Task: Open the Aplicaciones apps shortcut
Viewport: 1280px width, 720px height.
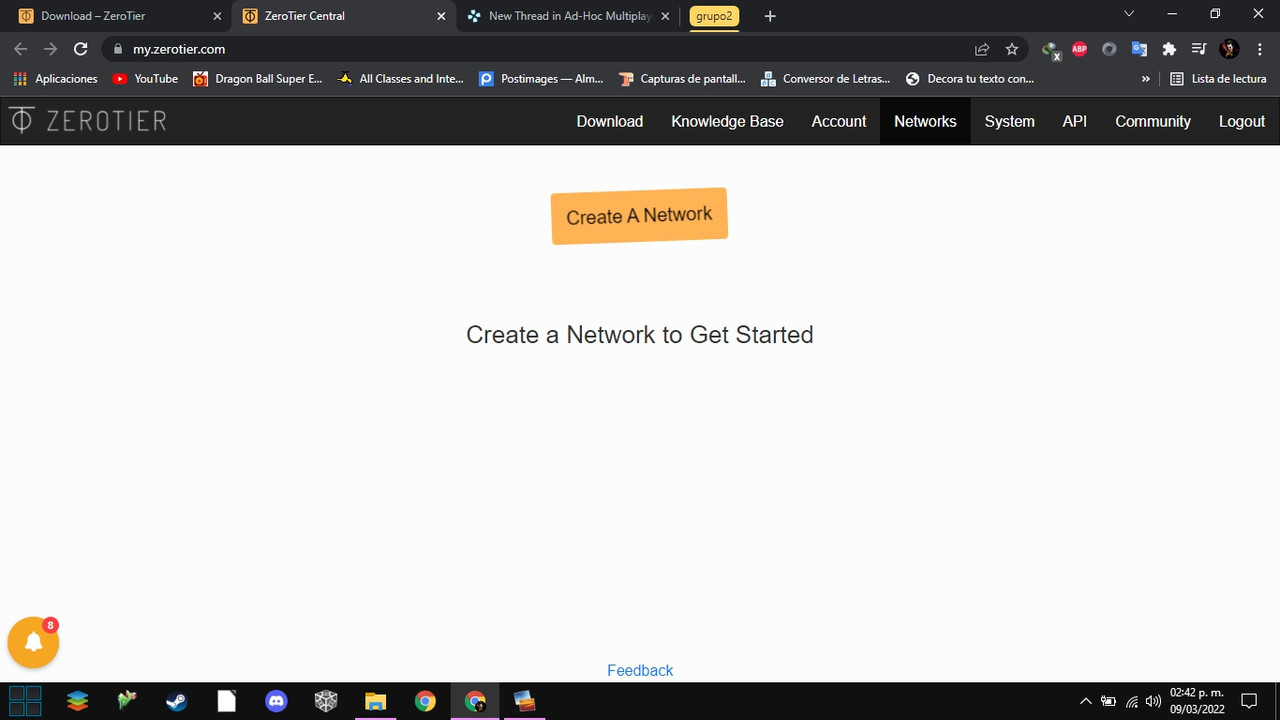Action: (x=55, y=78)
